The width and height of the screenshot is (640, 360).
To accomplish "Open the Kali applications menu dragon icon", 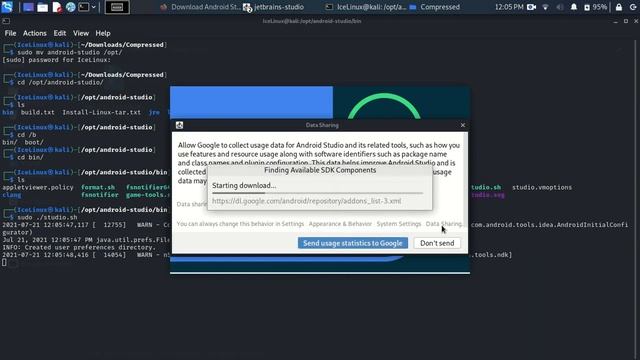I will click(x=7, y=7).
